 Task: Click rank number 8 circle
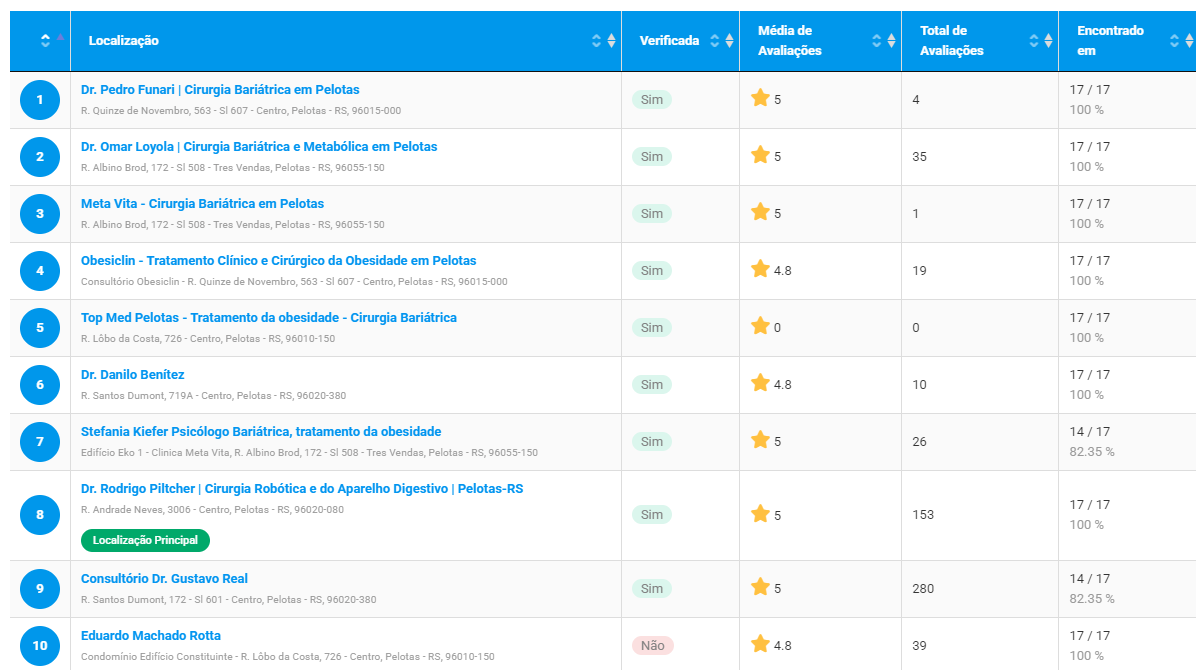tap(40, 515)
